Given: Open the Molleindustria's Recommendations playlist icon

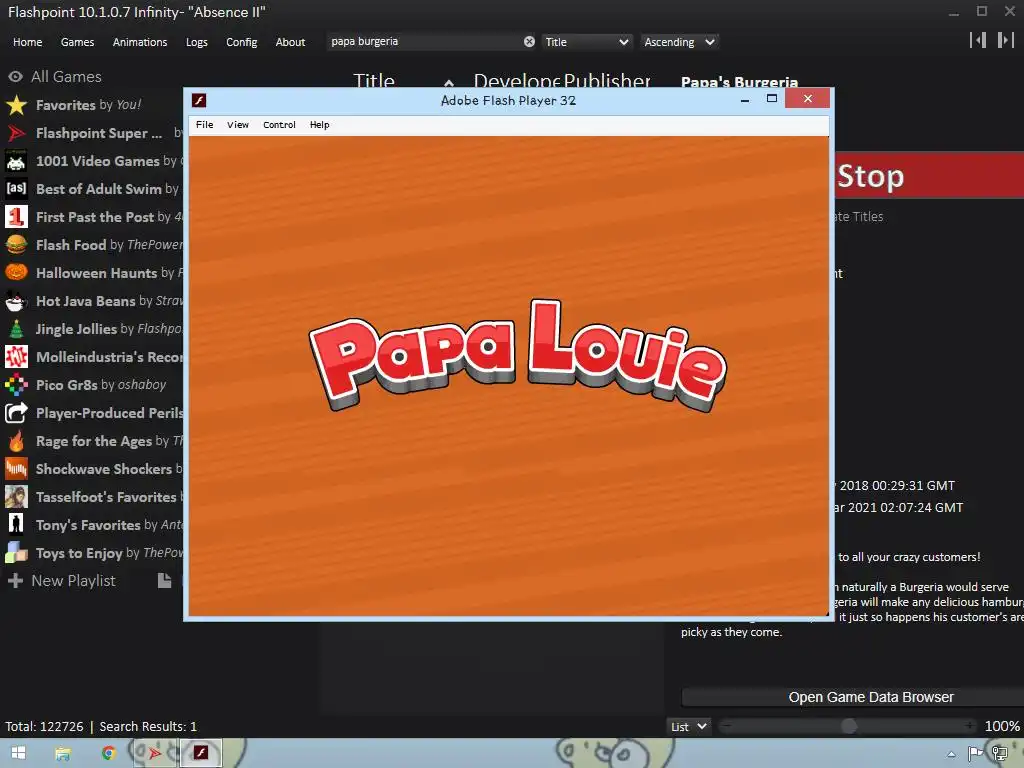Looking at the screenshot, I should pyautogui.click(x=16, y=357).
